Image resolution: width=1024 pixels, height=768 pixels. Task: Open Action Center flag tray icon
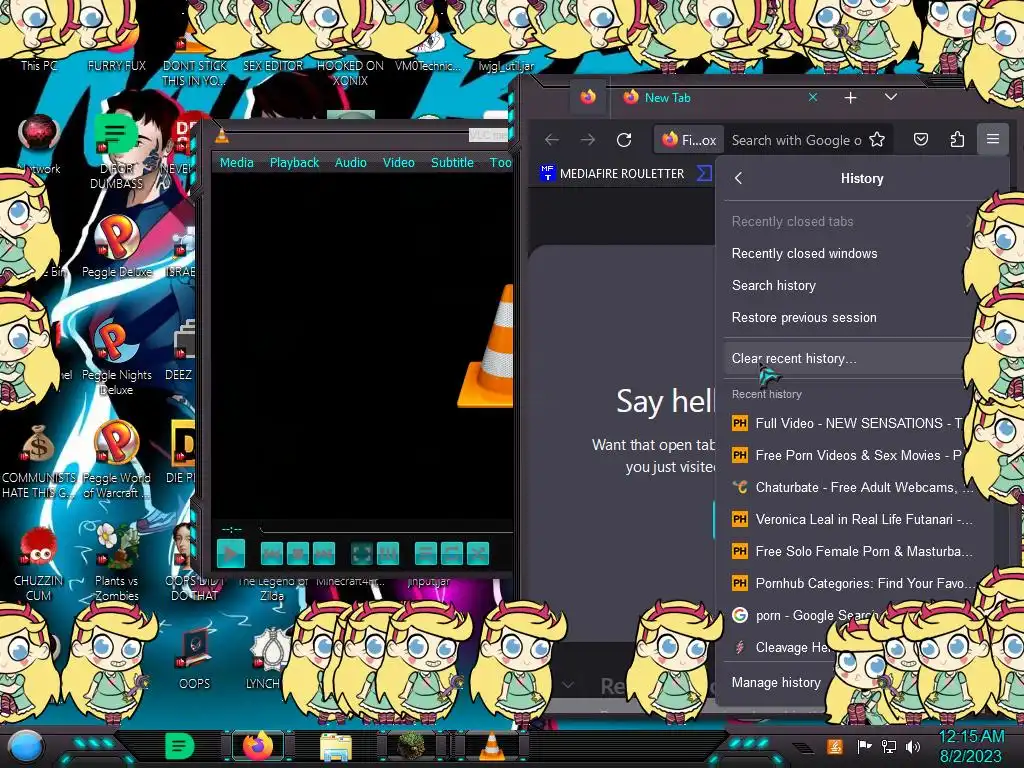click(x=864, y=746)
